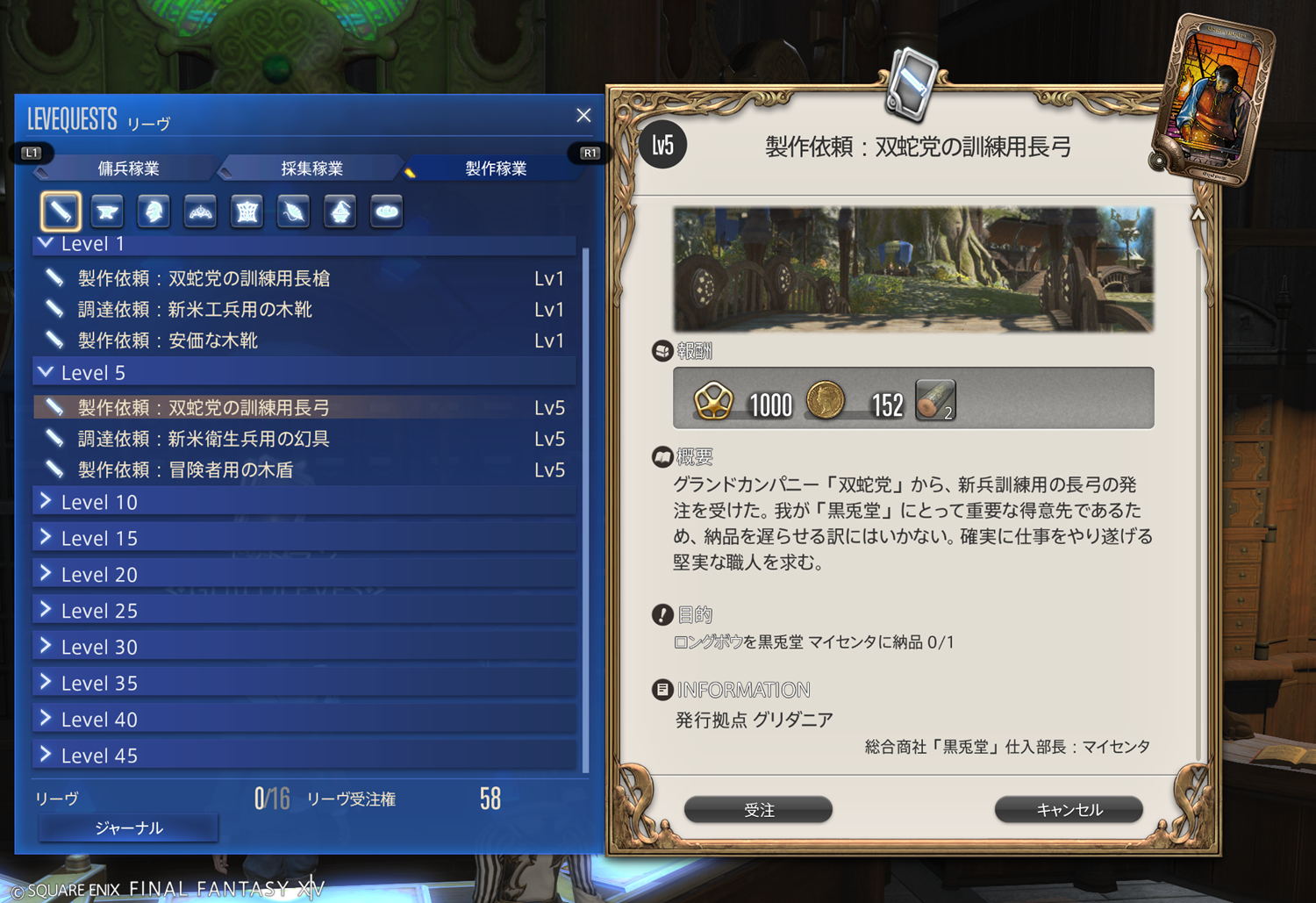This screenshot has width=1316, height=903.
Task: Expand the Level 10 leve group
Action: point(304,502)
